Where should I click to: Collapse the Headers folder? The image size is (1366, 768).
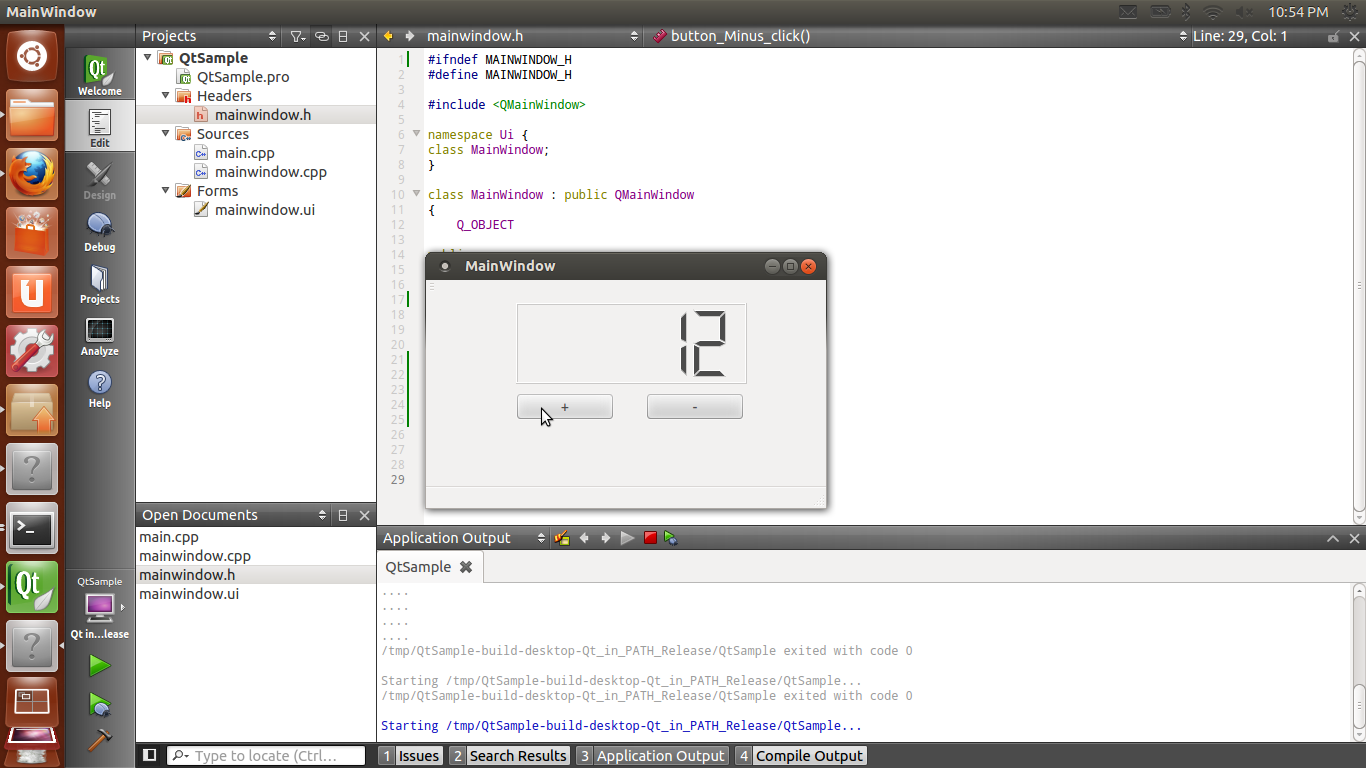click(166, 96)
